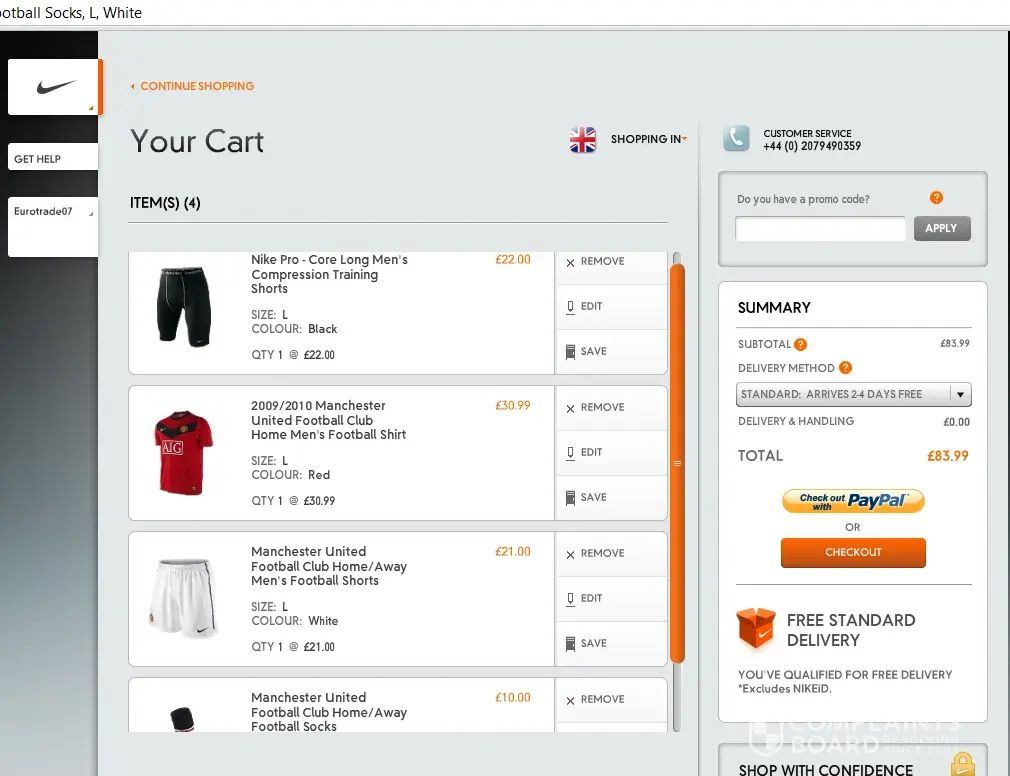
Task: Click the ITEM(S) (4) heading
Action: (165, 203)
